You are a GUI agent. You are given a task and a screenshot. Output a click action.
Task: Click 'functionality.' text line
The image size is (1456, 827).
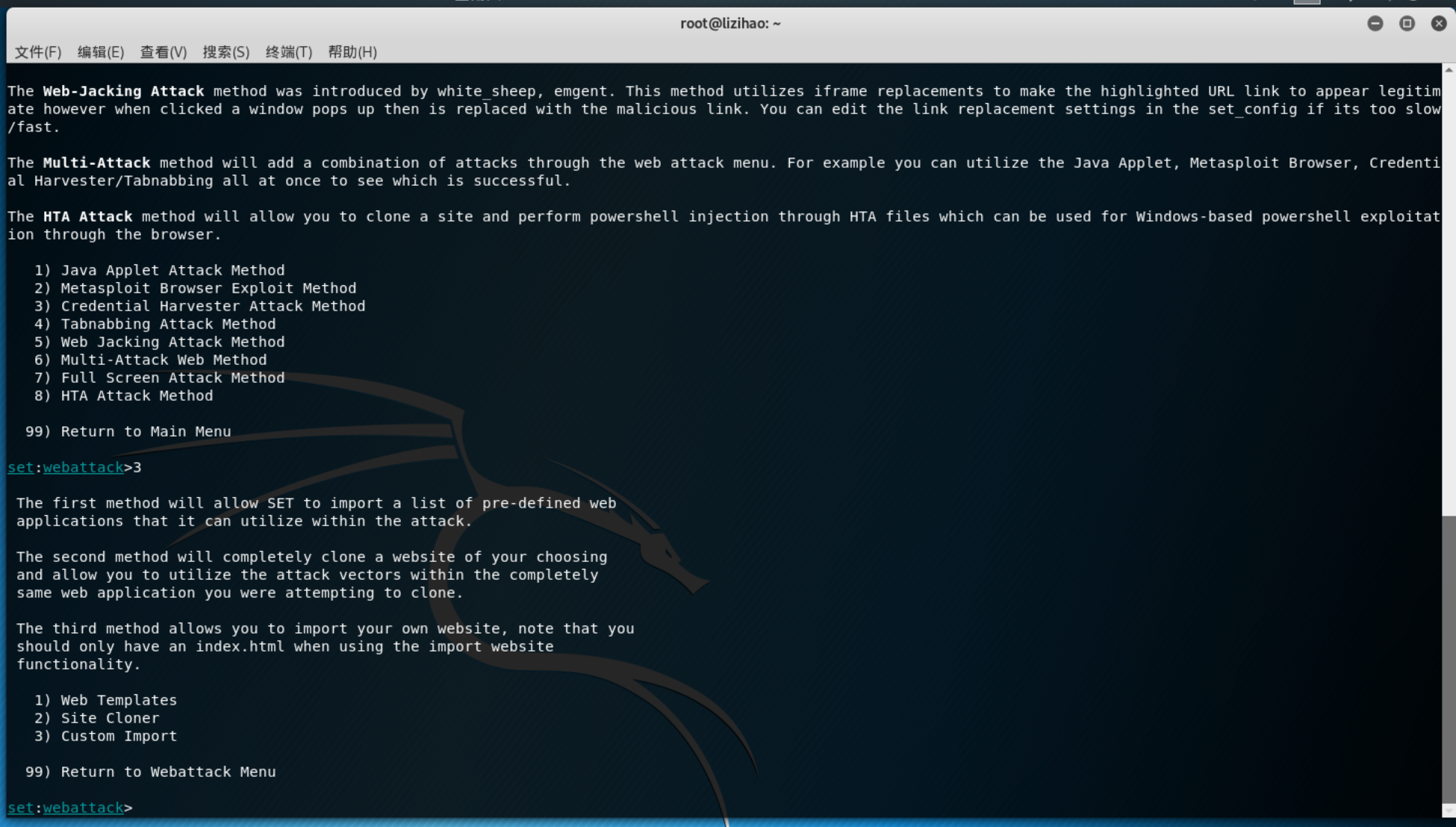click(78, 664)
